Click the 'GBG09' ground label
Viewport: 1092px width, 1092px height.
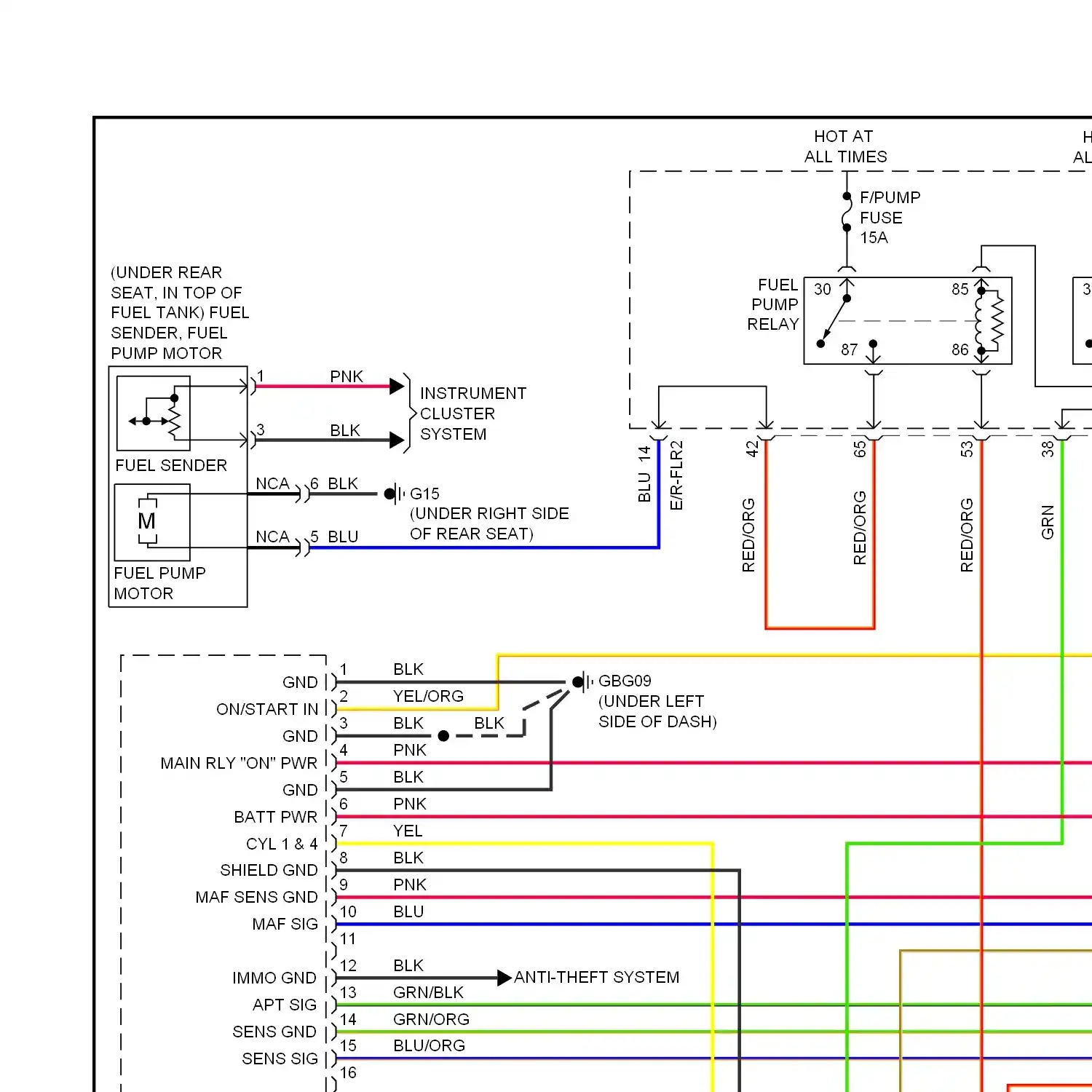pyautogui.click(x=625, y=681)
